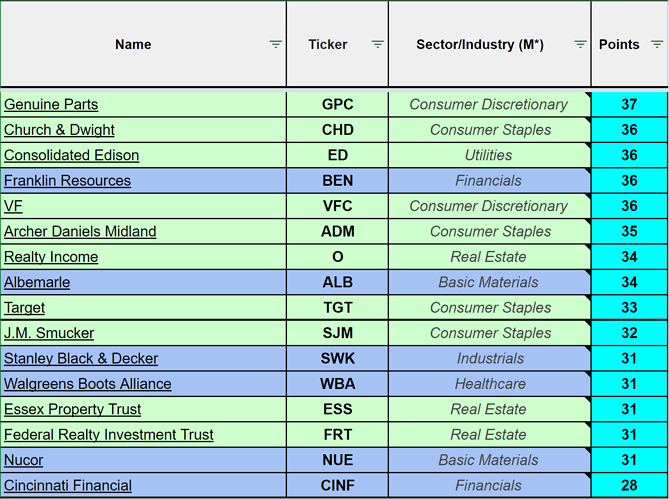Select the GPC ticker cell
This screenshot has height=499, width=669.
pos(337,104)
